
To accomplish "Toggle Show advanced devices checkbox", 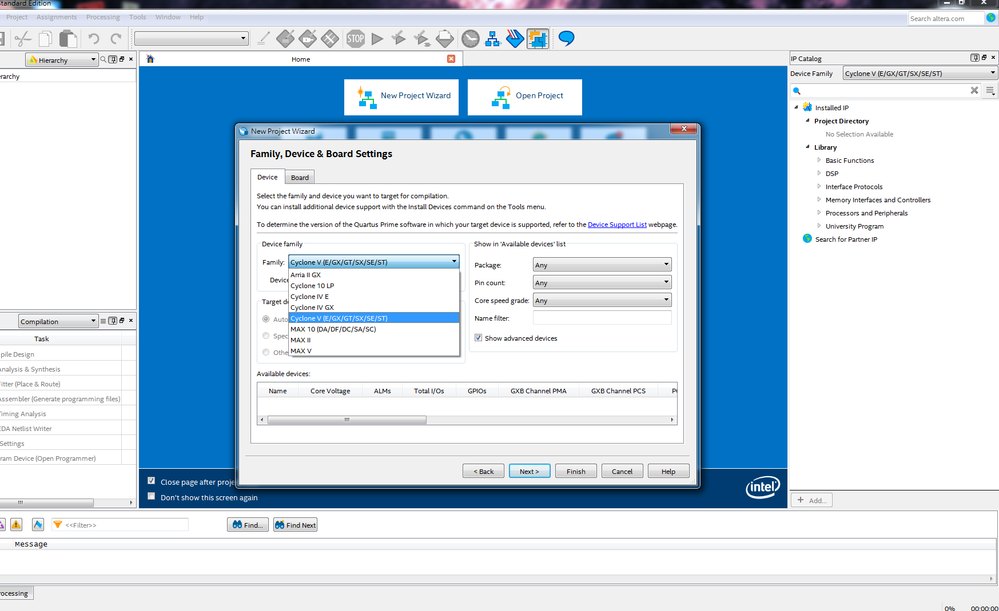I will [478, 338].
